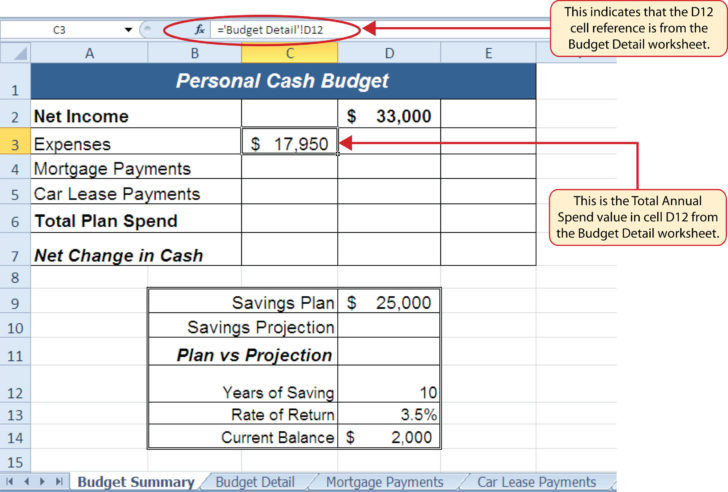This screenshot has width=728, height=492.
Task: Select empty cell D11 beside Plan vs Projection
Action: [x=389, y=352]
